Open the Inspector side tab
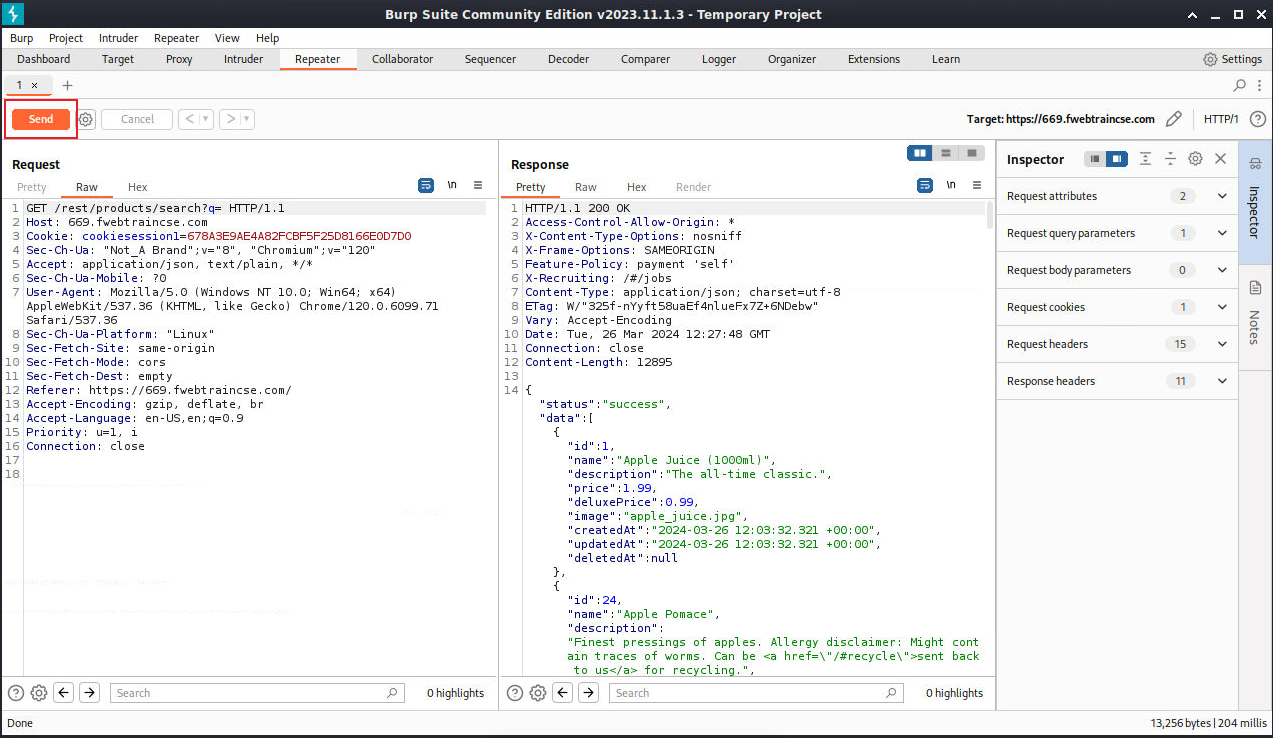1273x738 pixels. pyautogui.click(x=1256, y=202)
